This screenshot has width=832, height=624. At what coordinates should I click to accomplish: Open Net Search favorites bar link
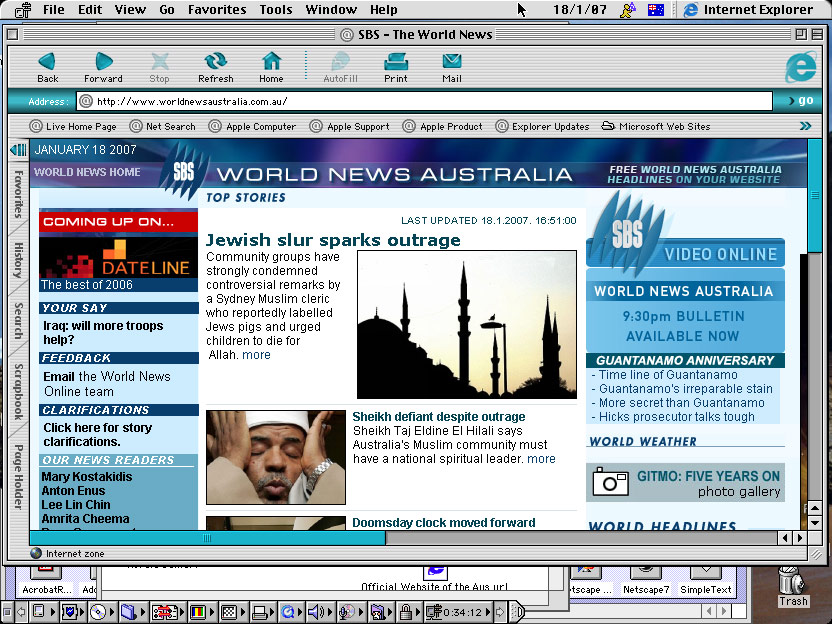pos(163,126)
